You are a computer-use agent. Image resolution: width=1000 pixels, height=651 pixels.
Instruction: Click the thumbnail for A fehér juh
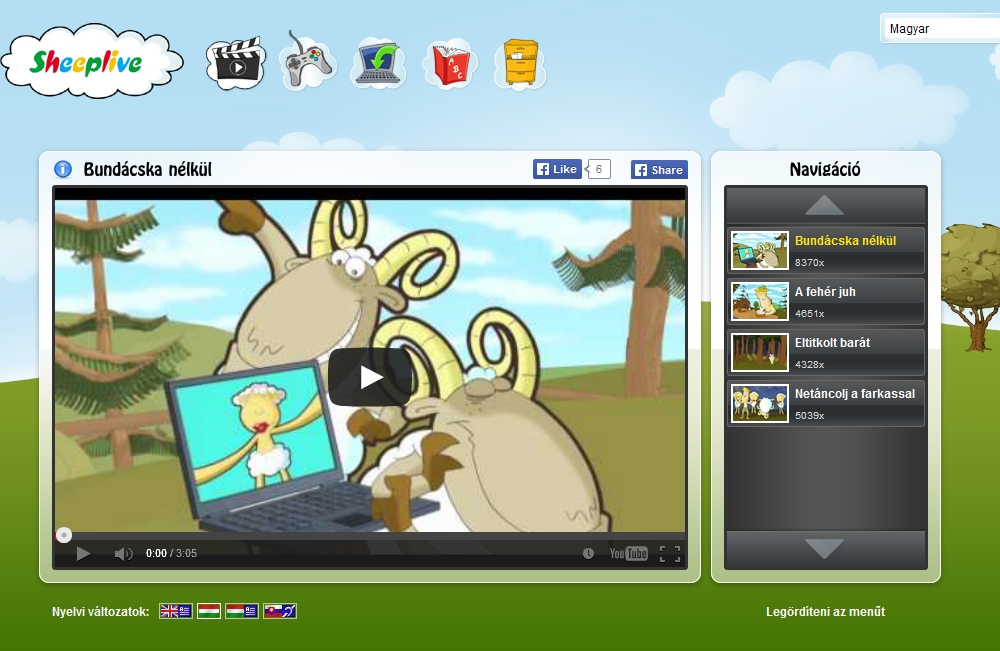pyautogui.click(x=760, y=302)
